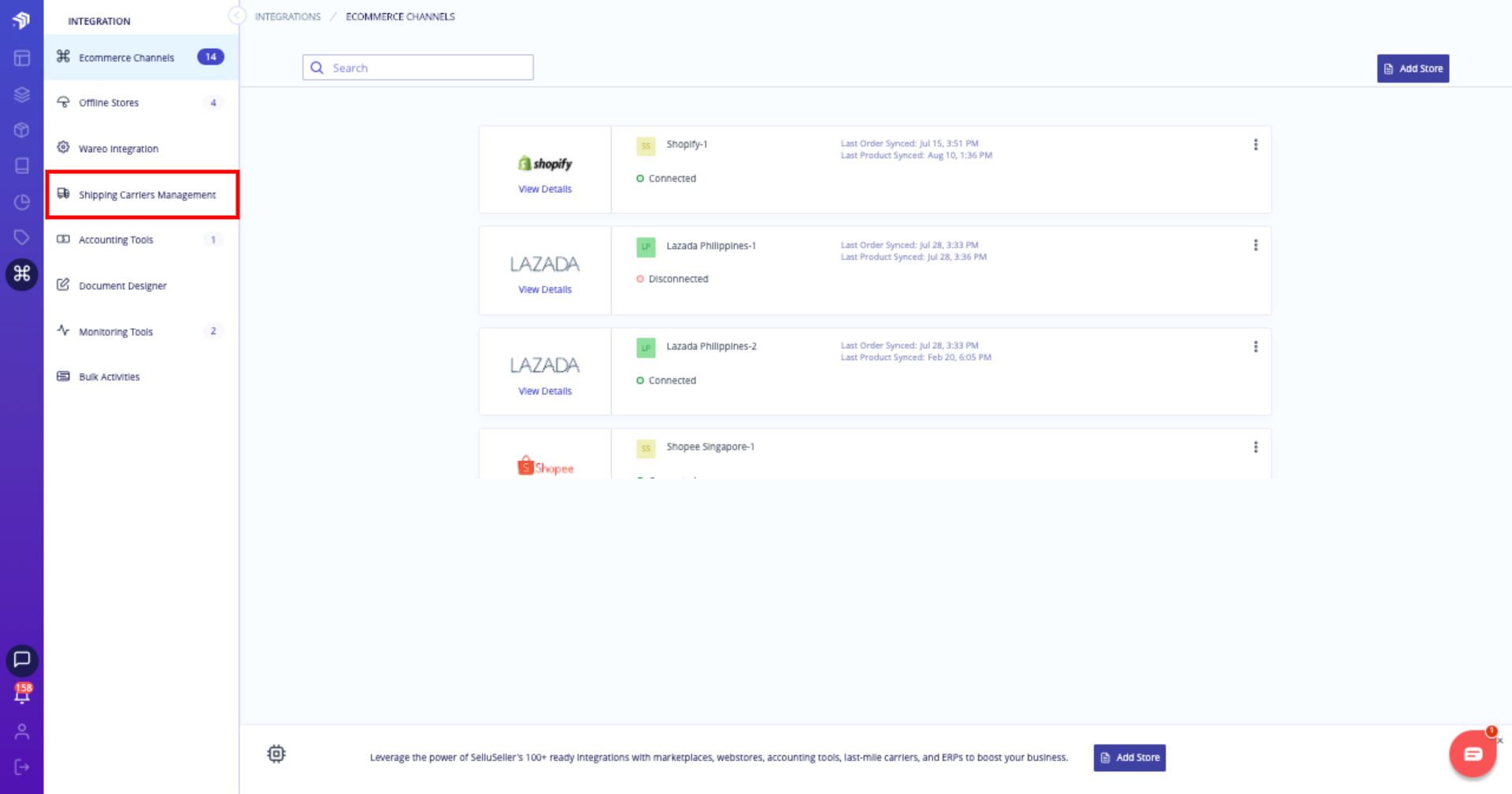The height and width of the screenshot is (794, 1512).
Task: Open Wareo Integration menu item
Action: click(141, 148)
